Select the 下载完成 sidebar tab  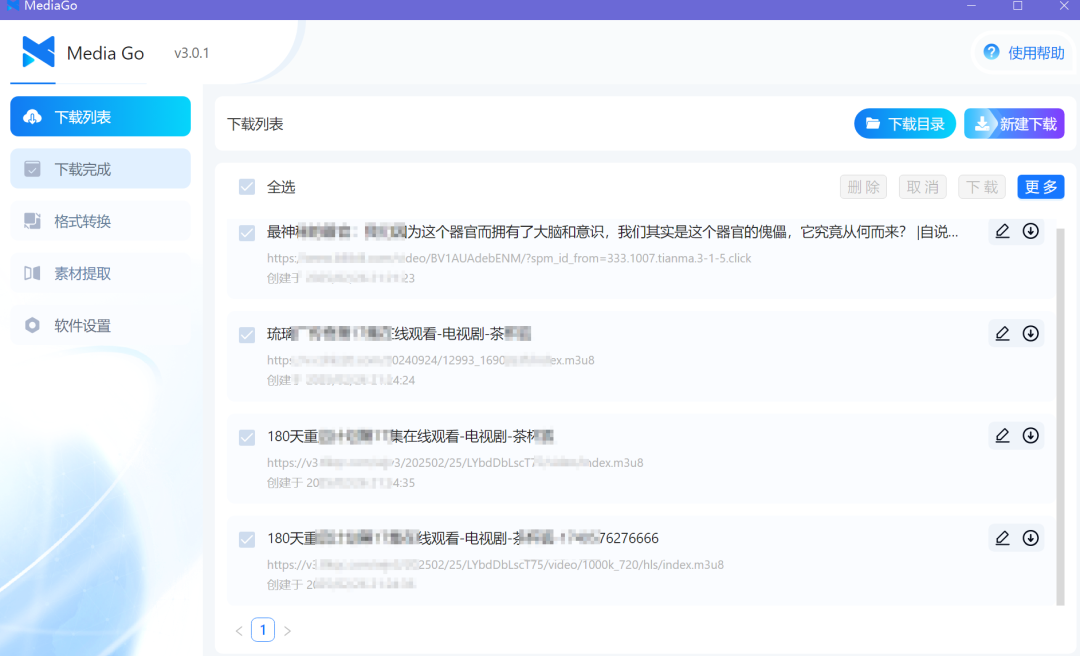pyautogui.click(x=101, y=169)
